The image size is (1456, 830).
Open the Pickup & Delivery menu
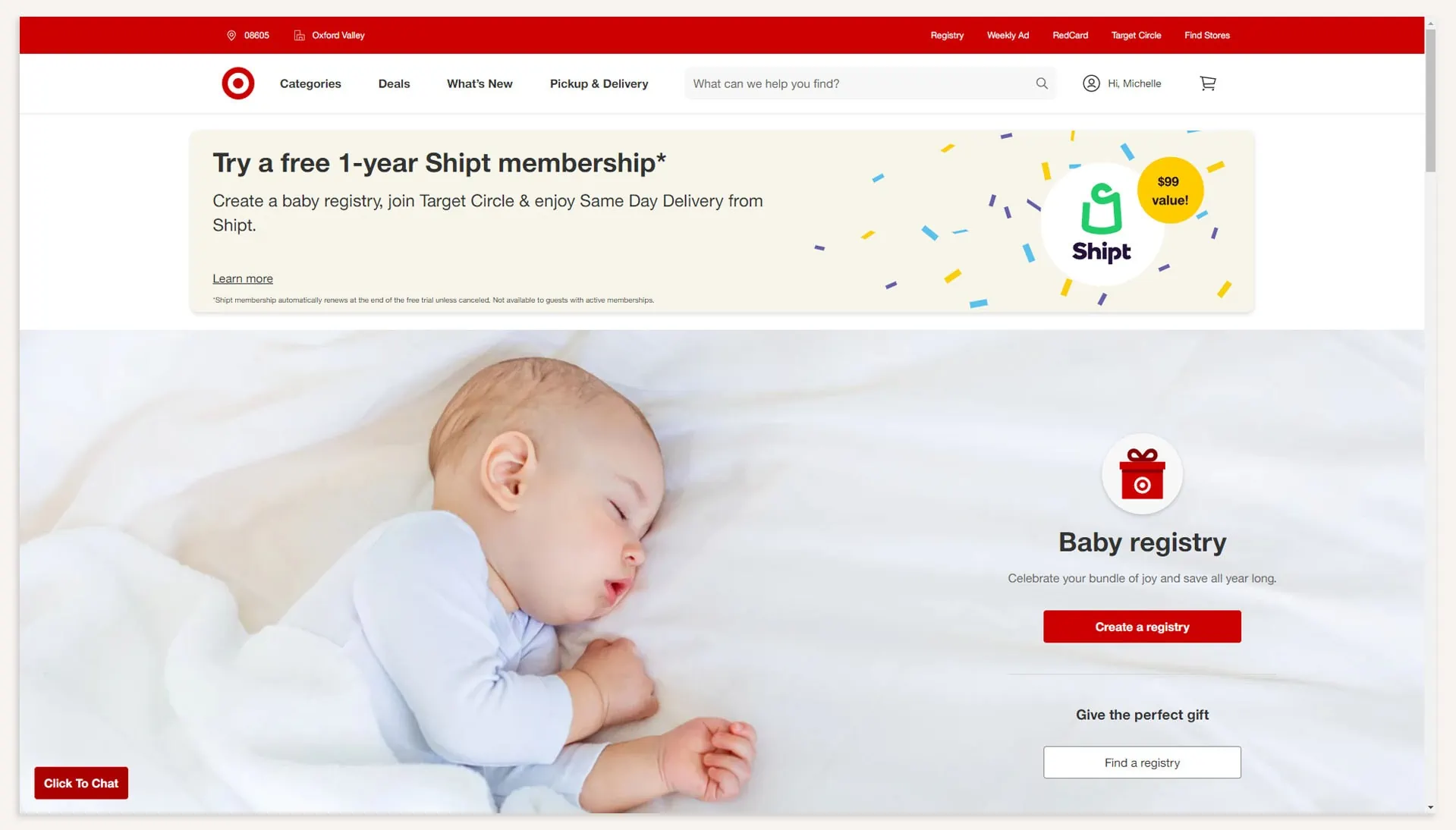point(599,83)
